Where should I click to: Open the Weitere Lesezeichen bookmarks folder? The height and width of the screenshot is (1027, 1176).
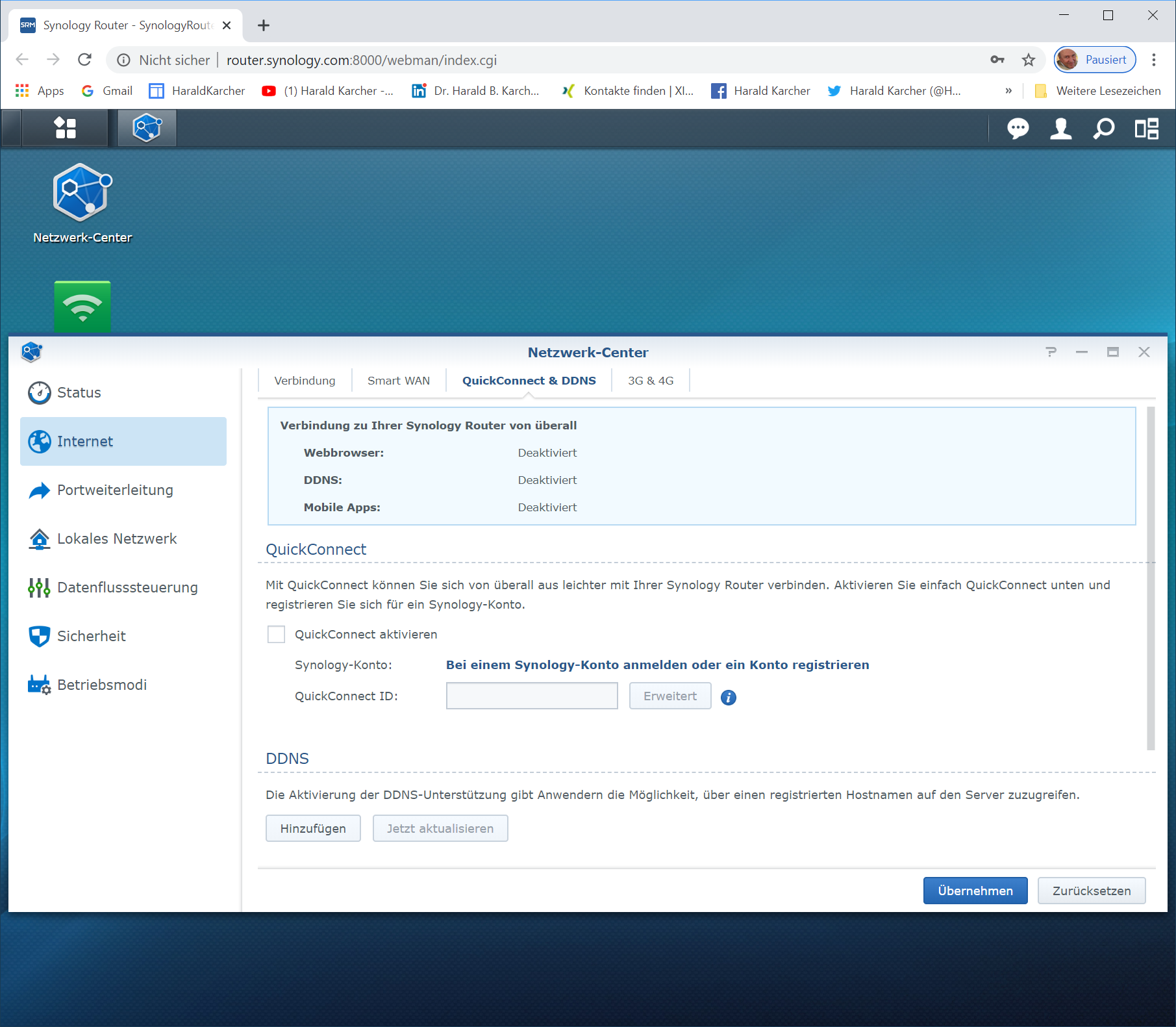tap(1098, 91)
